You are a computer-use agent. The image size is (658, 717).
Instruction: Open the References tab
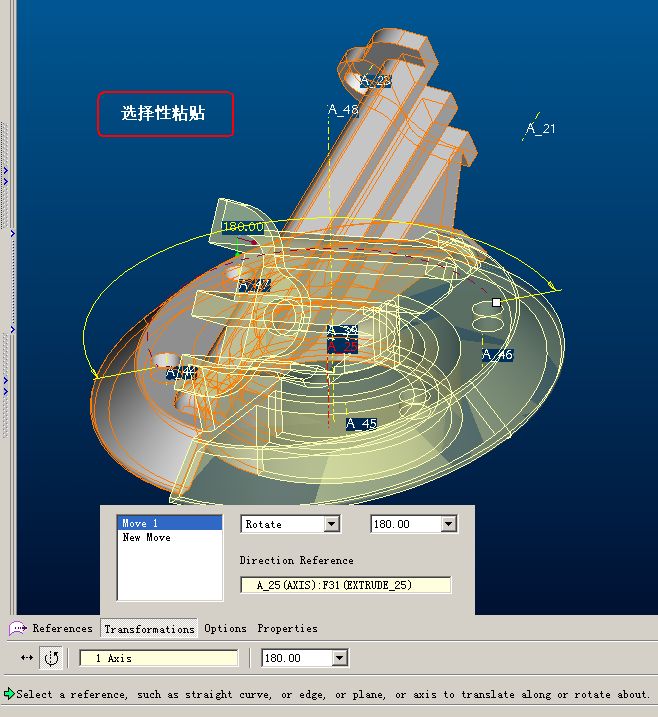point(62,629)
